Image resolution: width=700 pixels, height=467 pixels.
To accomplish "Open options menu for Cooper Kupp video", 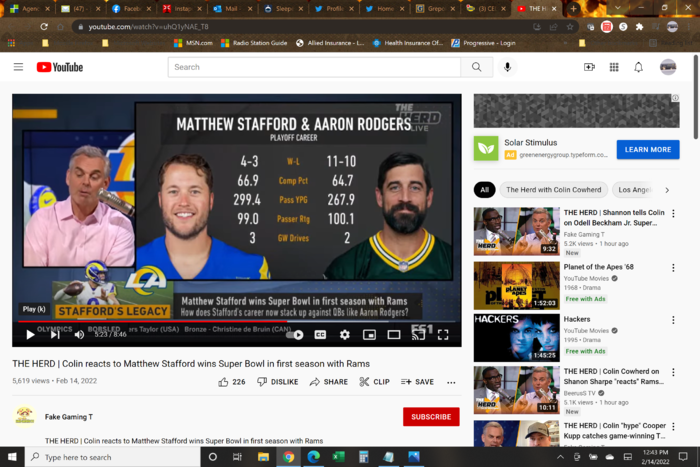I will coord(673,426).
